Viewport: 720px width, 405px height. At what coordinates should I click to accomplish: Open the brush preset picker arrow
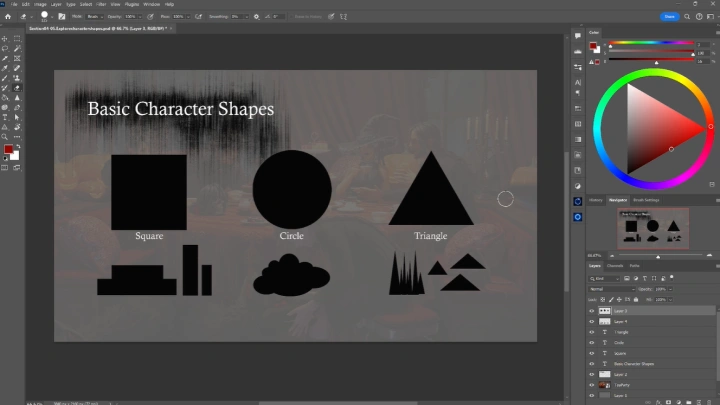pyautogui.click(x=52, y=17)
